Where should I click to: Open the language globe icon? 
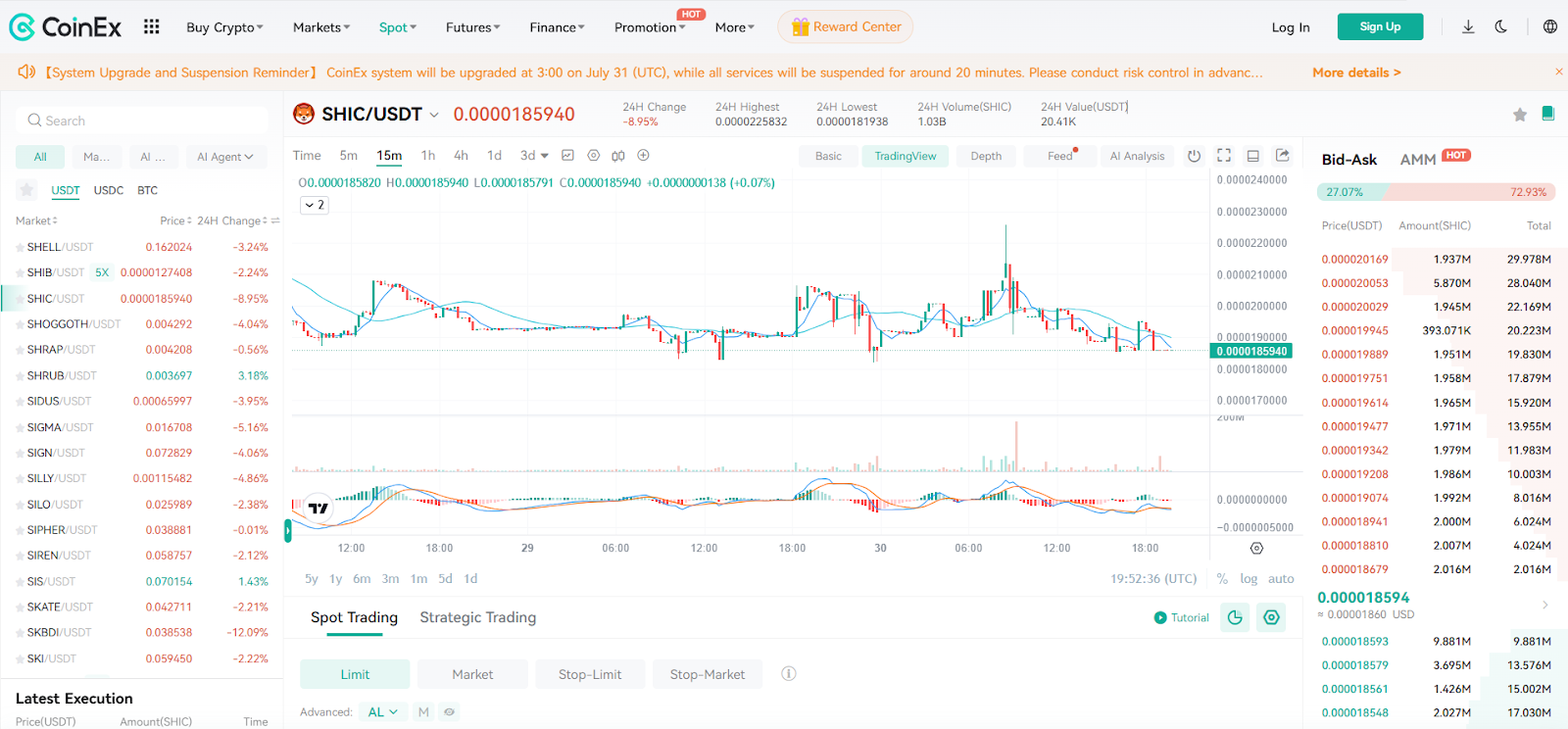point(1550,26)
